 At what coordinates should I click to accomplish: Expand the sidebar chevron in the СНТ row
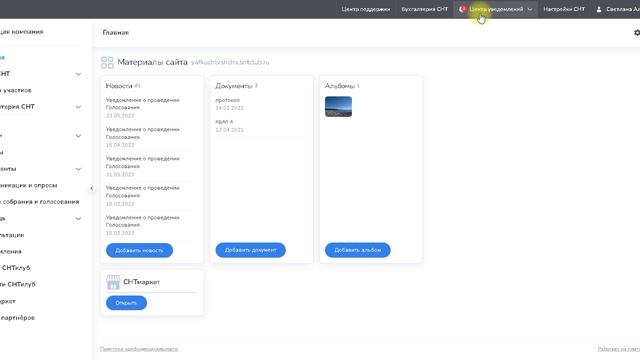click(x=78, y=74)
